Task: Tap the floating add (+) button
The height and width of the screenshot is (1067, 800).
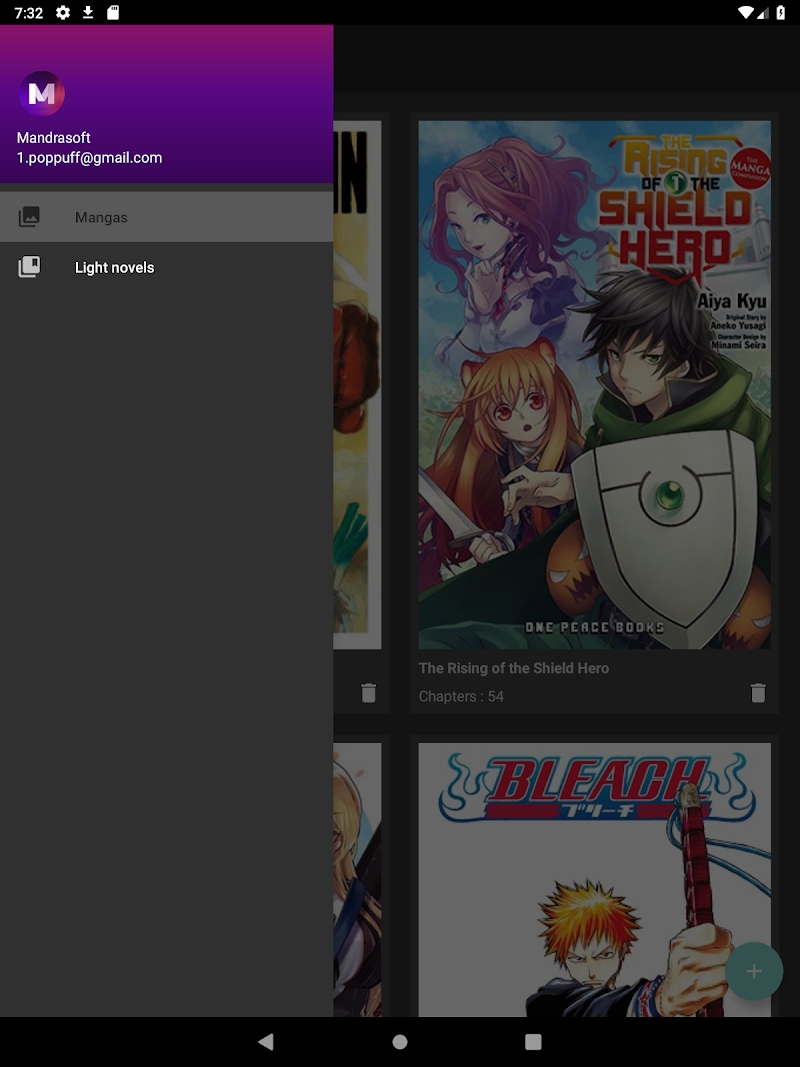Action: click(754, 971)
